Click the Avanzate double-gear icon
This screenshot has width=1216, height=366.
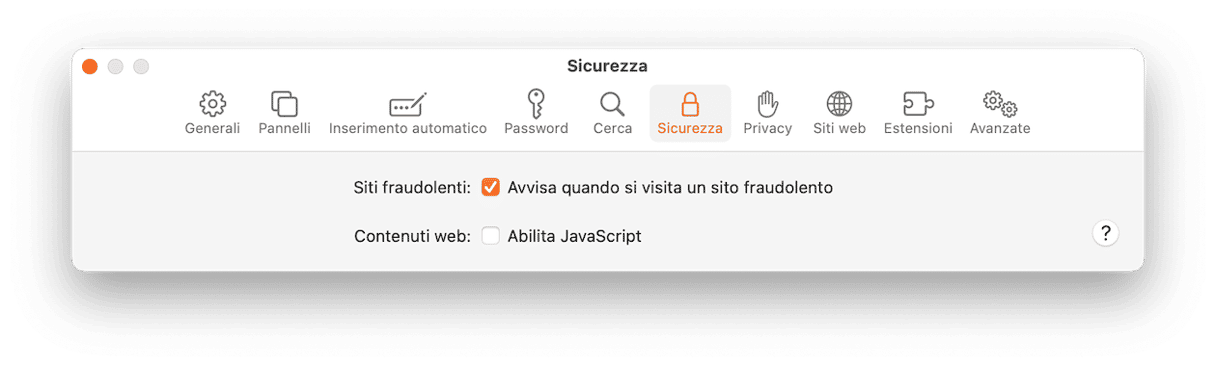tap(1000, 104)
